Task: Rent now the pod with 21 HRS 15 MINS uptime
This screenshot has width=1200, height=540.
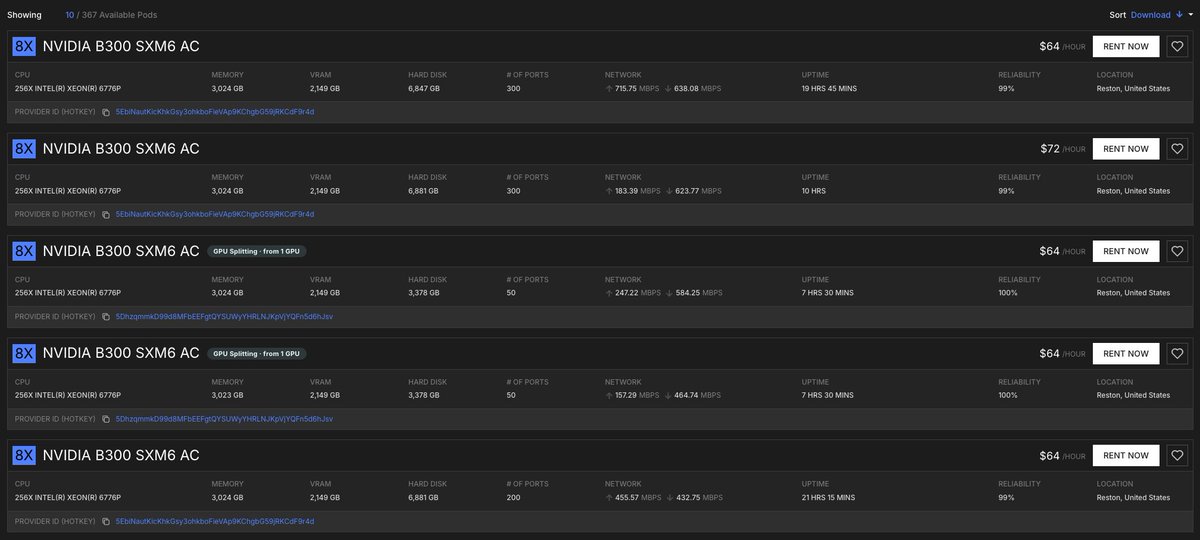Action: (1126, 456)
